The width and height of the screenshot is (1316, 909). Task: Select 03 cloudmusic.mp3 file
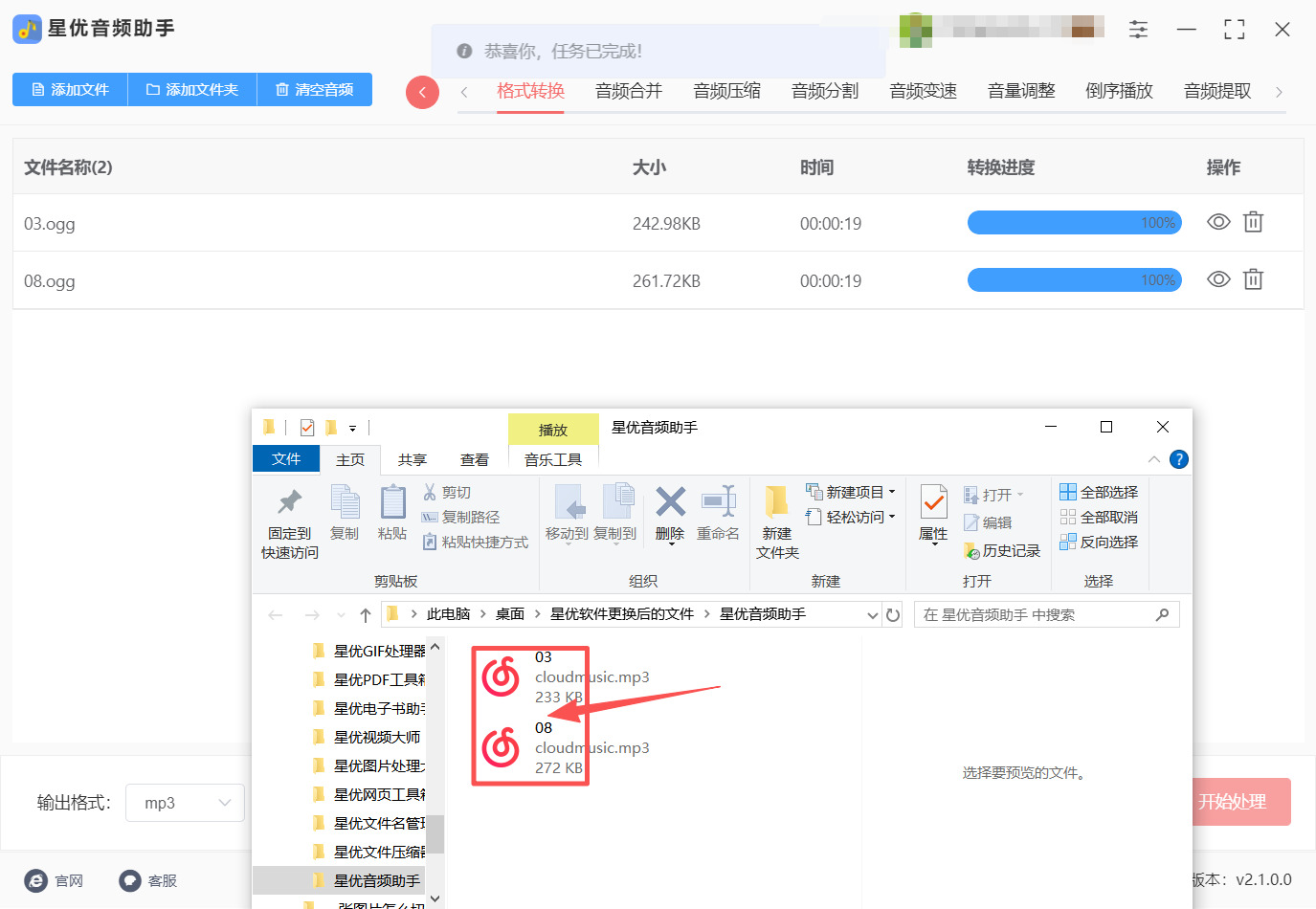point(565,676)
